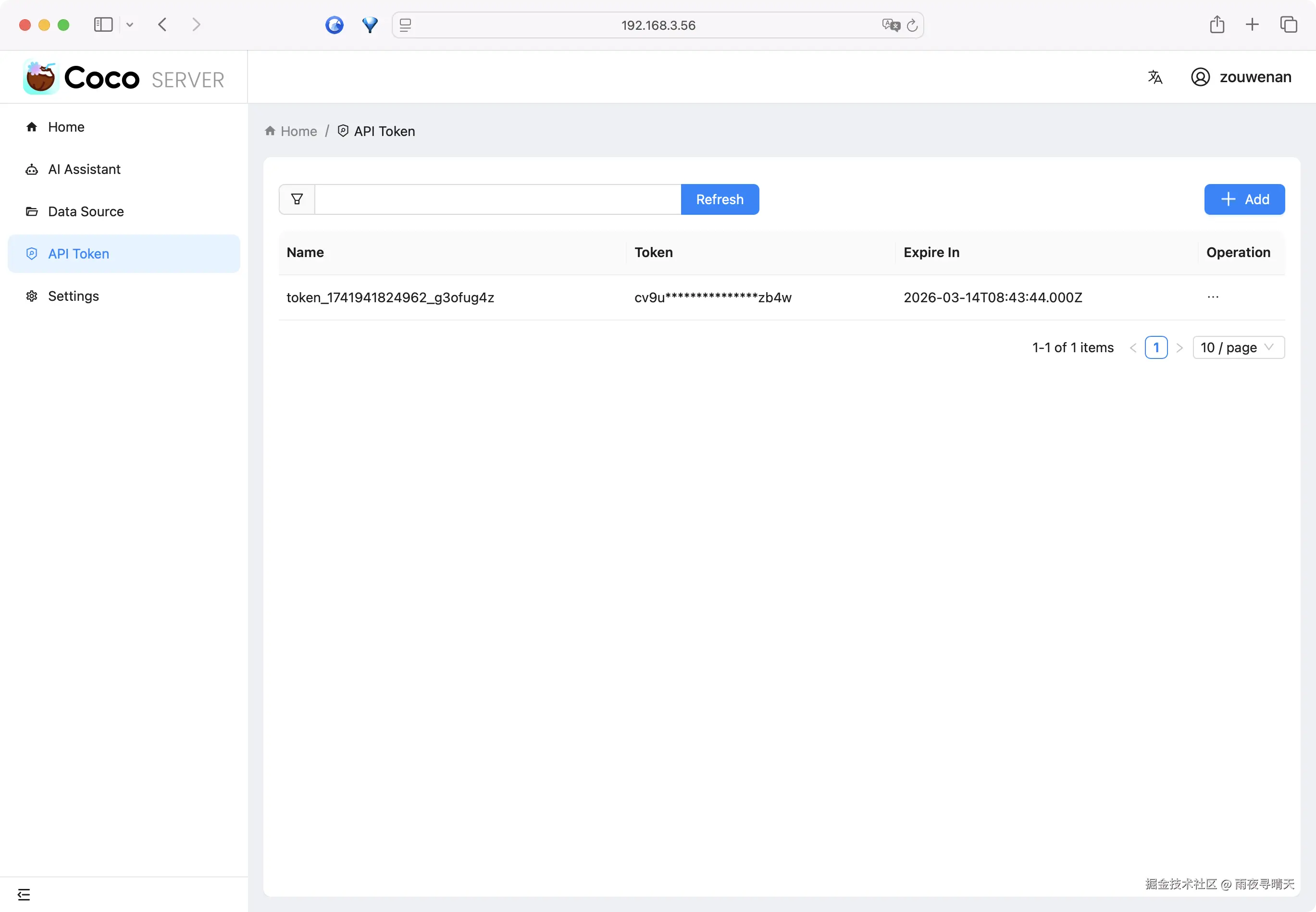
Task: Open the 10 / page size dropdown
Action: [x=1238, y=347]
